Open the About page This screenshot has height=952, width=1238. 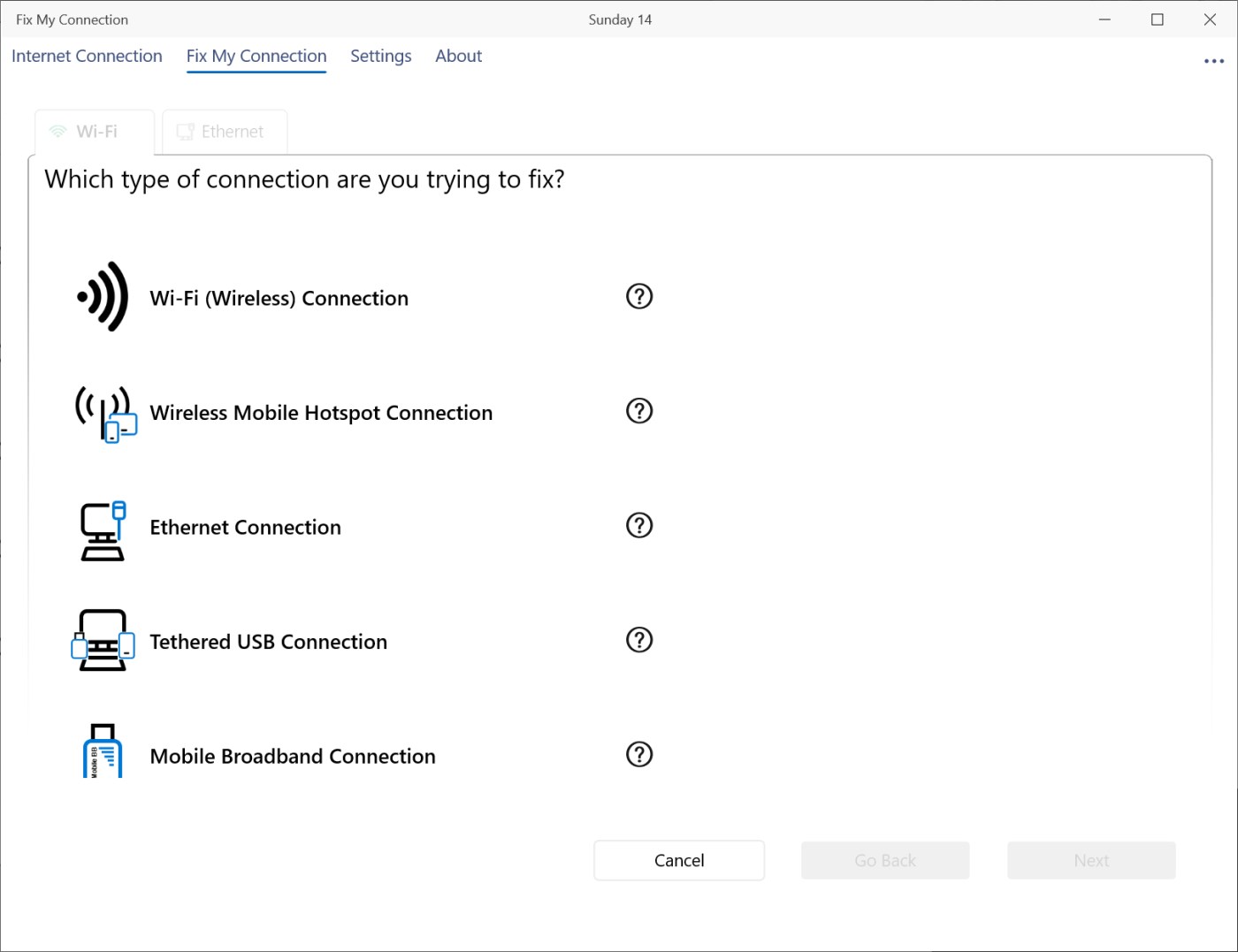[x=458, y=57]
